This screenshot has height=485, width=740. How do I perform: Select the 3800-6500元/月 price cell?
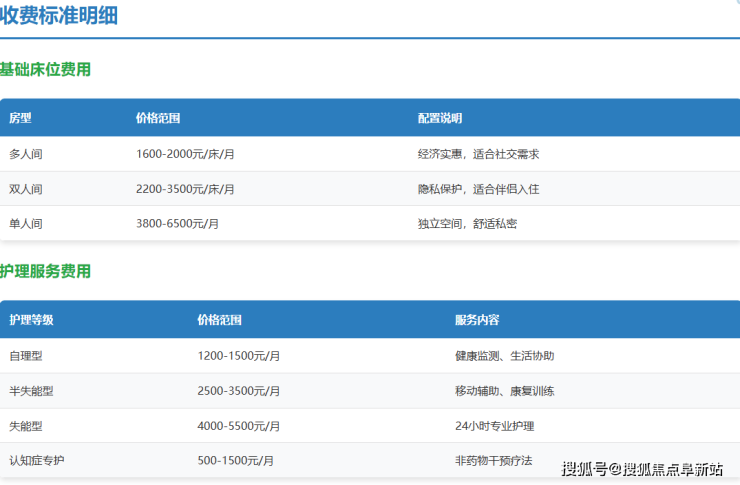pos(177,224)
